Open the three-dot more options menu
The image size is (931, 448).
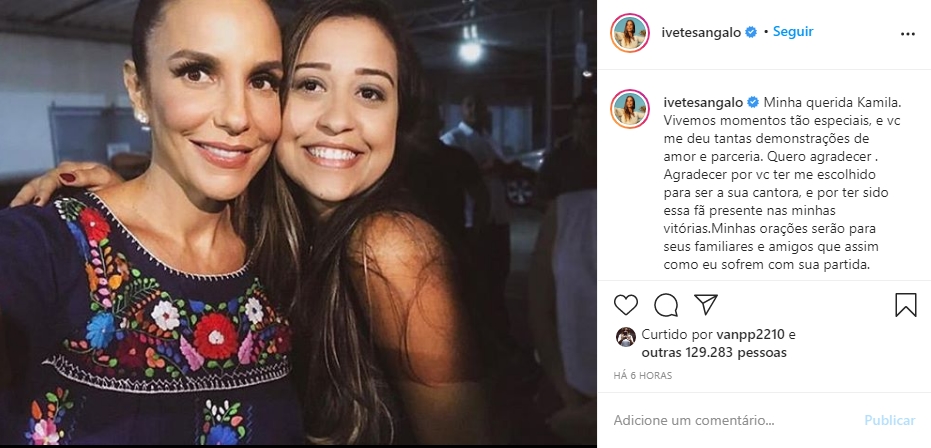pos(907,33)
